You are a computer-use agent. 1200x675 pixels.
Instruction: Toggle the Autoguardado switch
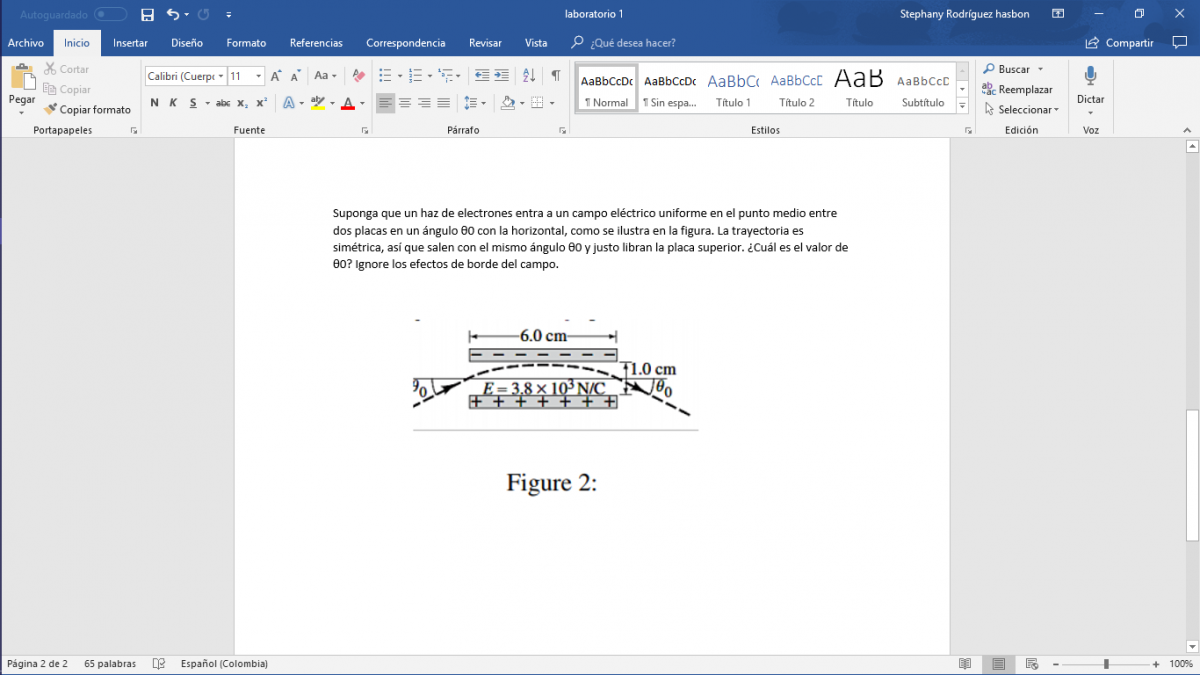coord(110,15)
